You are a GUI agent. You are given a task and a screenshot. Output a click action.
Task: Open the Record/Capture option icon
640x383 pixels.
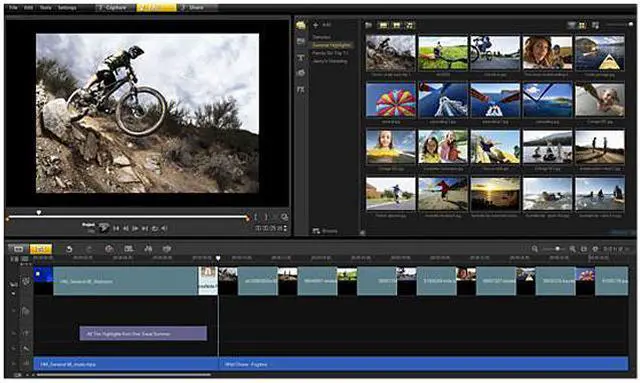[109, 249]
